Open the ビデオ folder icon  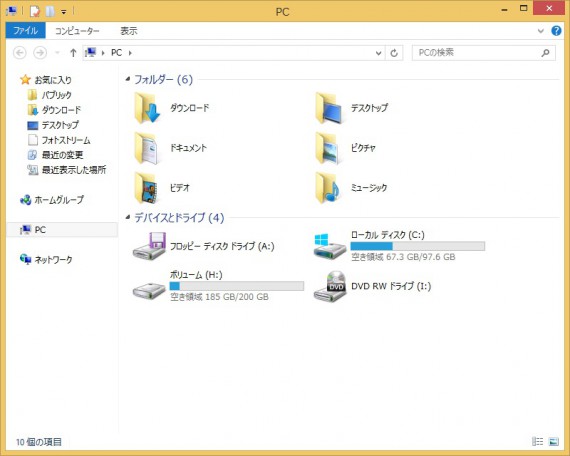pyautogui.click(x=146, y=188)
